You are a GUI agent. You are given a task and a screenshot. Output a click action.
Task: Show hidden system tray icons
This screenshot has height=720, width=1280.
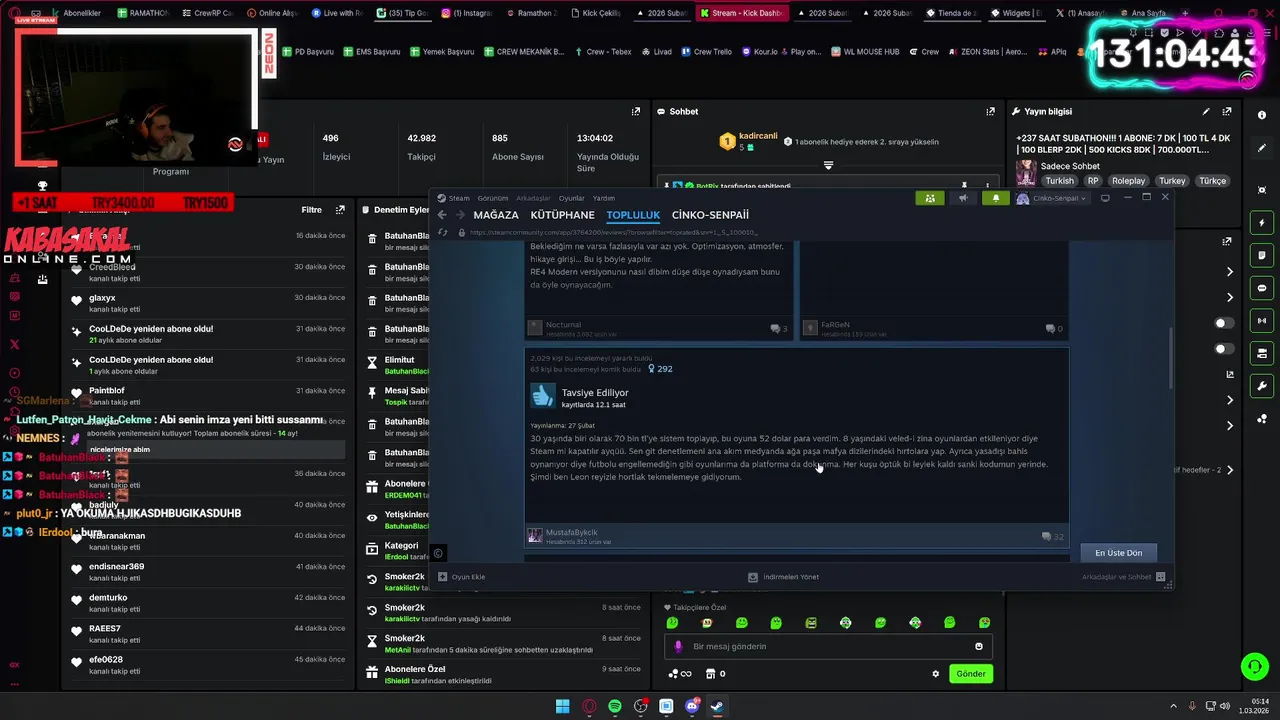(1174, 706)
